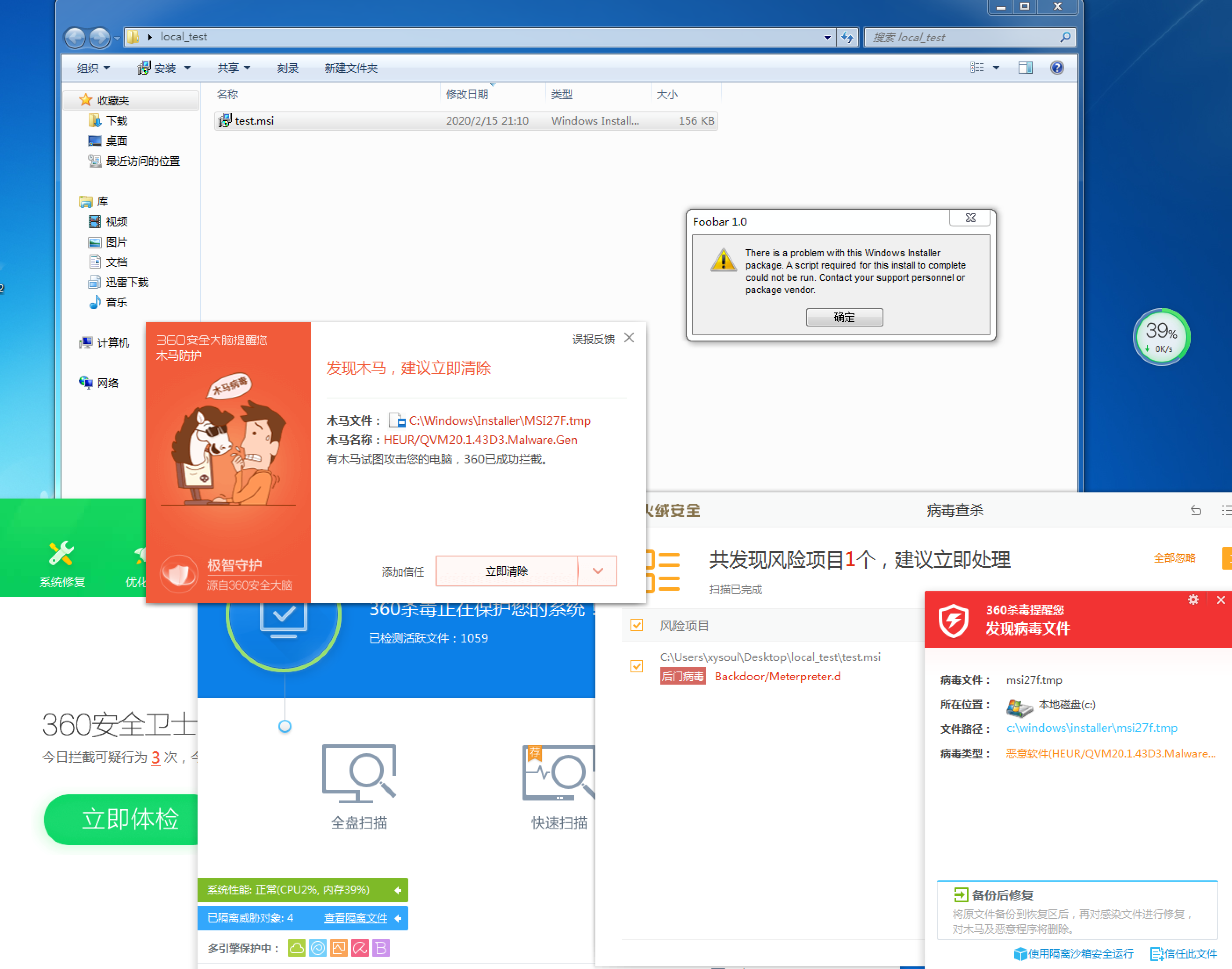Viewport: 1232px width, 969px height.
Task: Sort by 大小 column header
Action: coord(667,94)
